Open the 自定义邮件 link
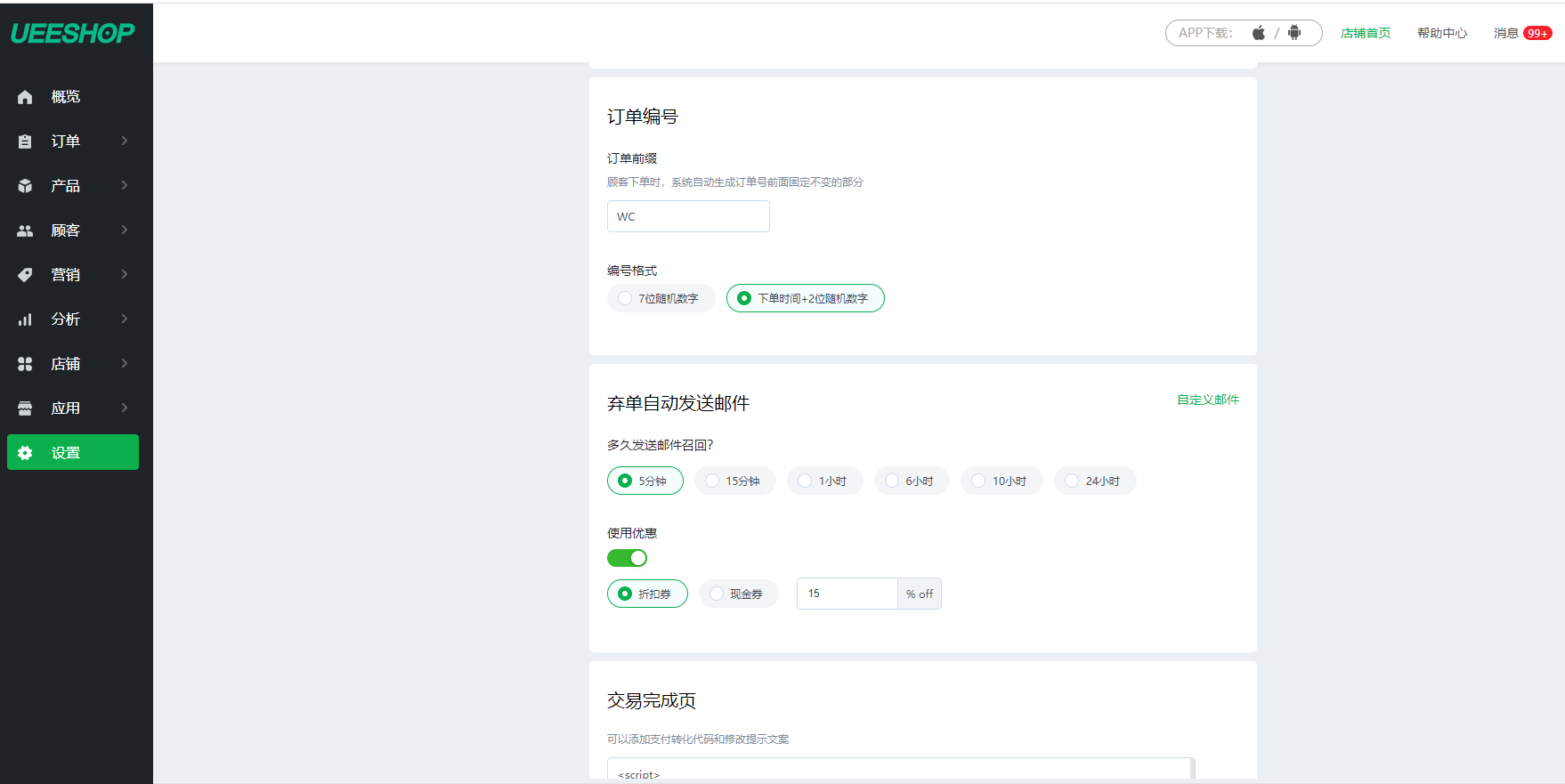Screen dimensions: 1565x784 [x=1207, y=400]
